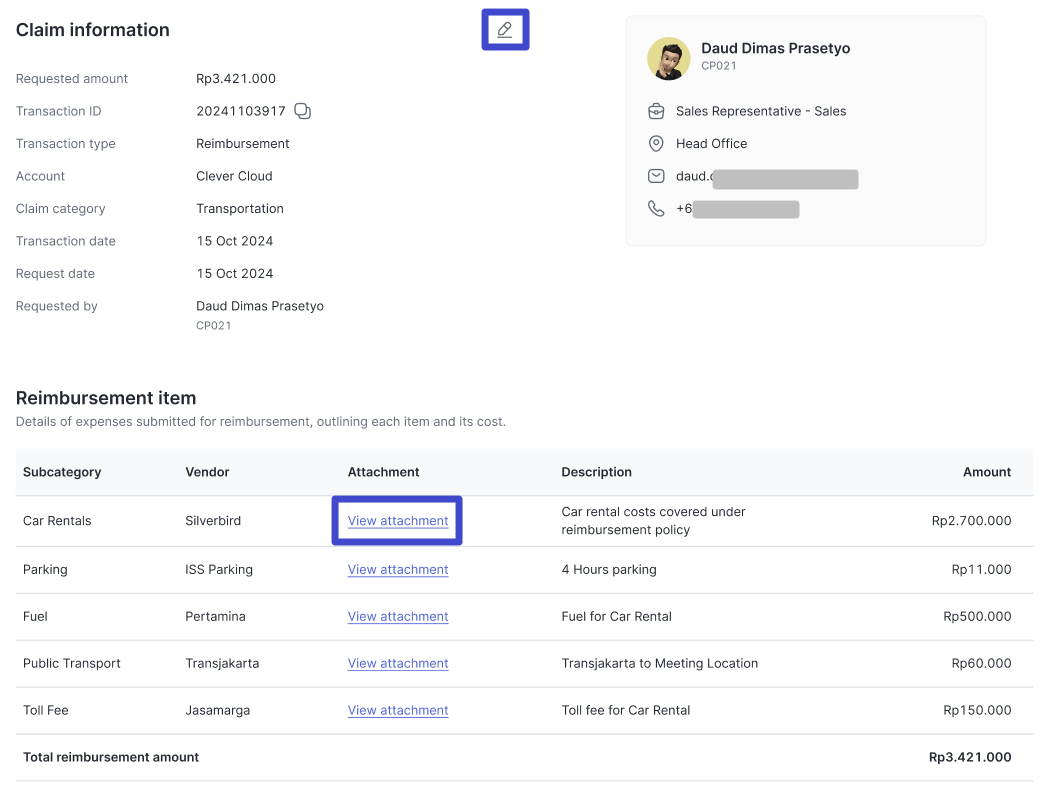Click the Rp150.000 amount cell
Screen dimensions: 1054x812
click(x=977, y=710)
